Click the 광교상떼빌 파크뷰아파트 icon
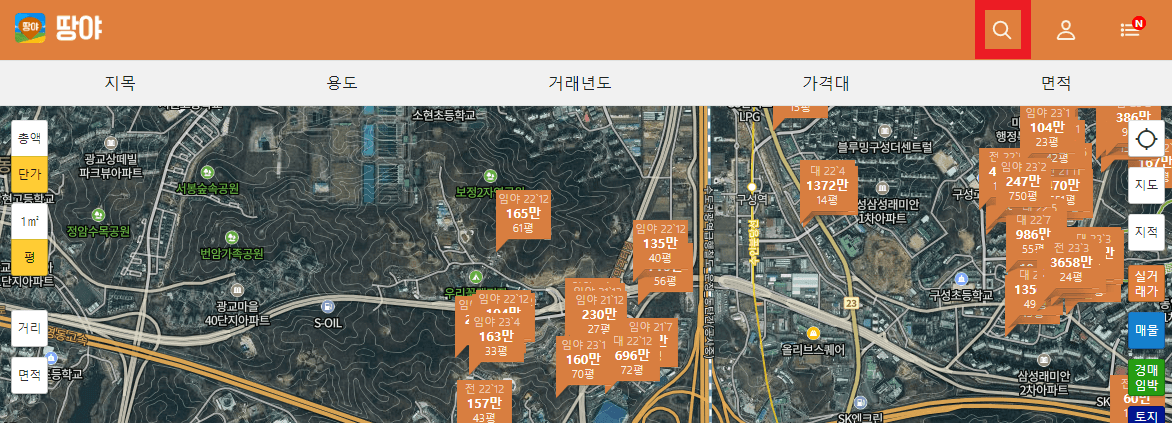1172x423 pixels. click(111, 142)
